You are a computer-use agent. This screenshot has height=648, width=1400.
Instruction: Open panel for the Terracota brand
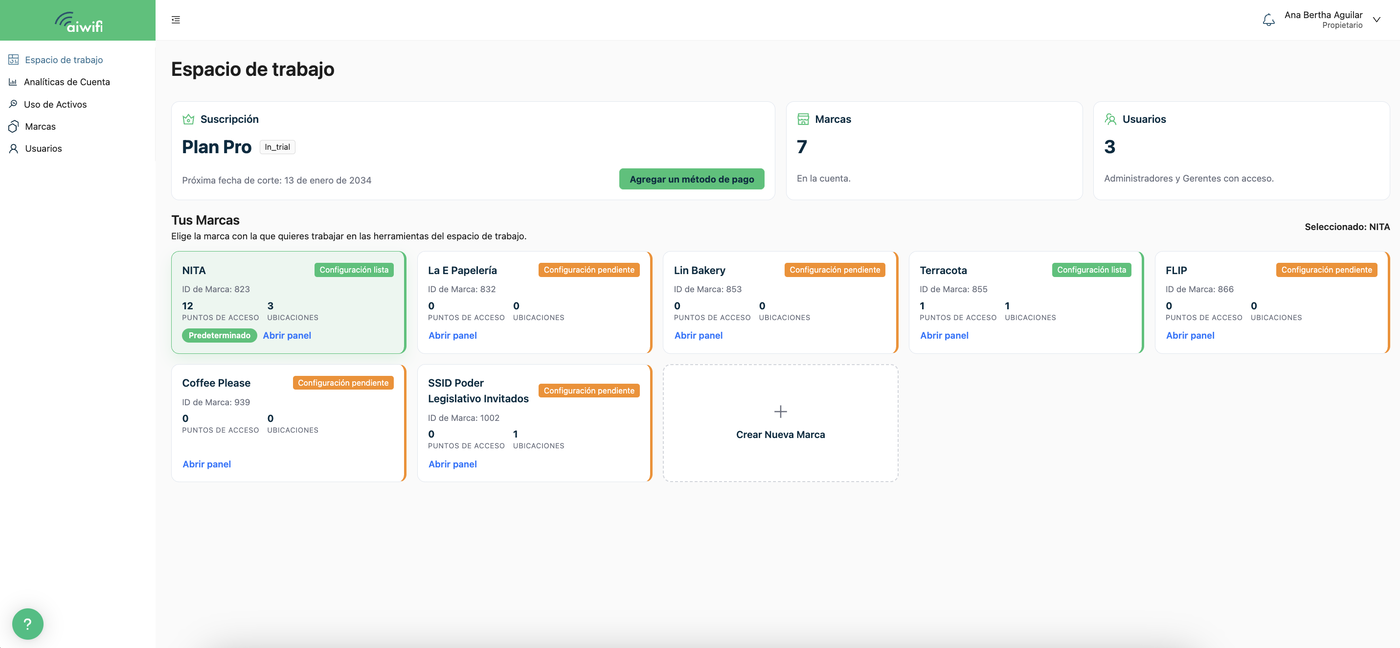click(x=944, y=336)
